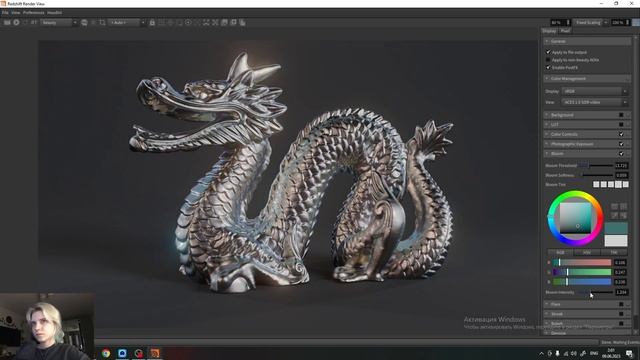This screenshot has width=640, height=360.
Task: Pick a hue on the color wheel ring
Action: click(576, 194)
